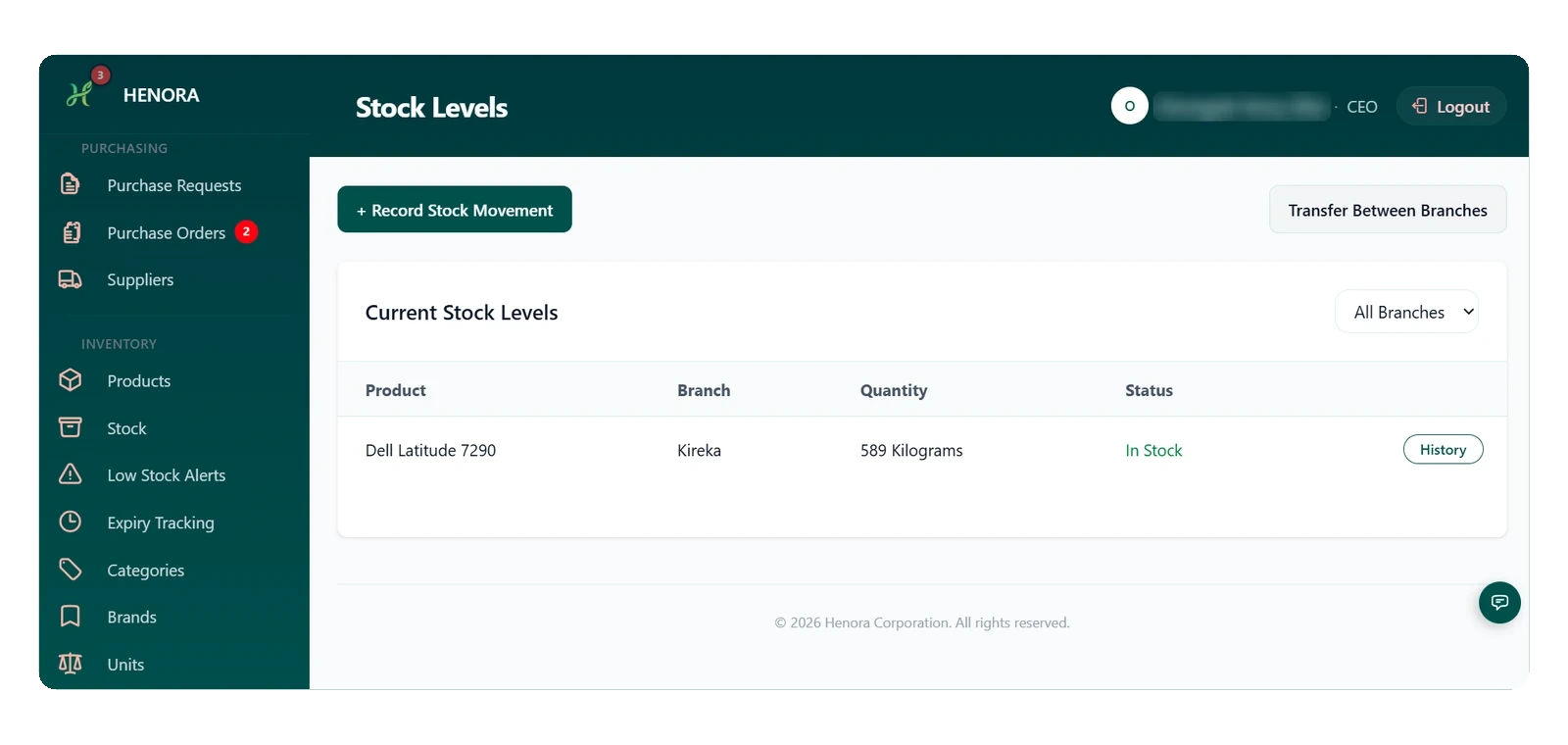
Task: Click the notification badge on the logo
Action: 100,75
